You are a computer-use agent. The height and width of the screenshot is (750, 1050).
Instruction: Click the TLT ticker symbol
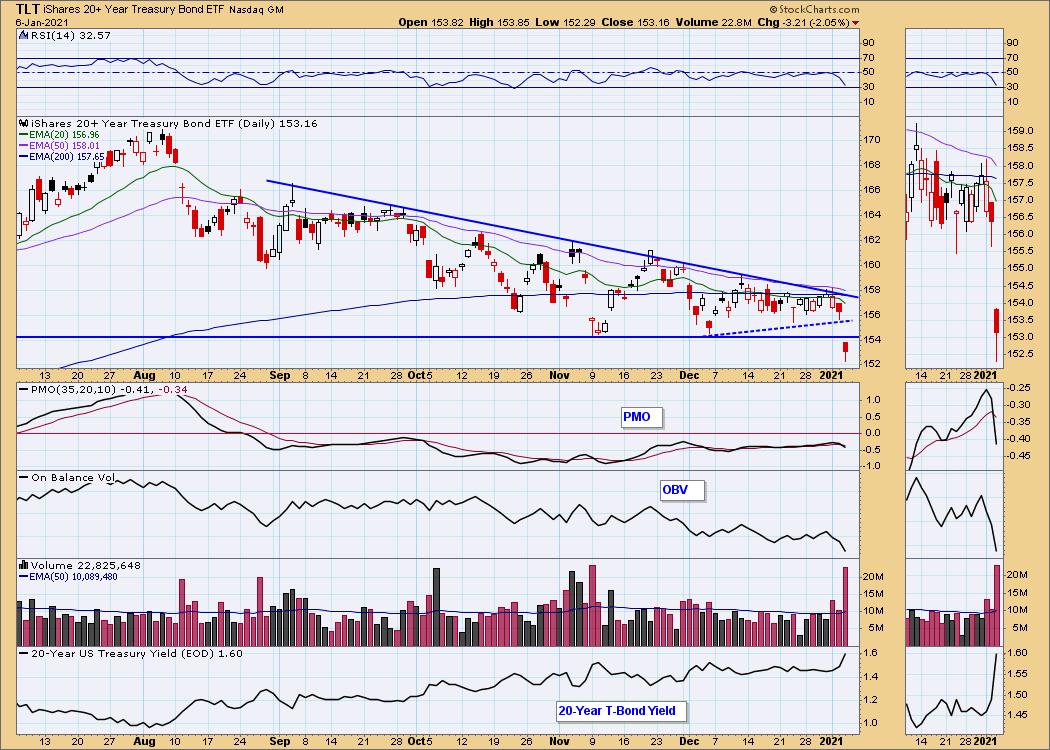(x=27, y=9)
